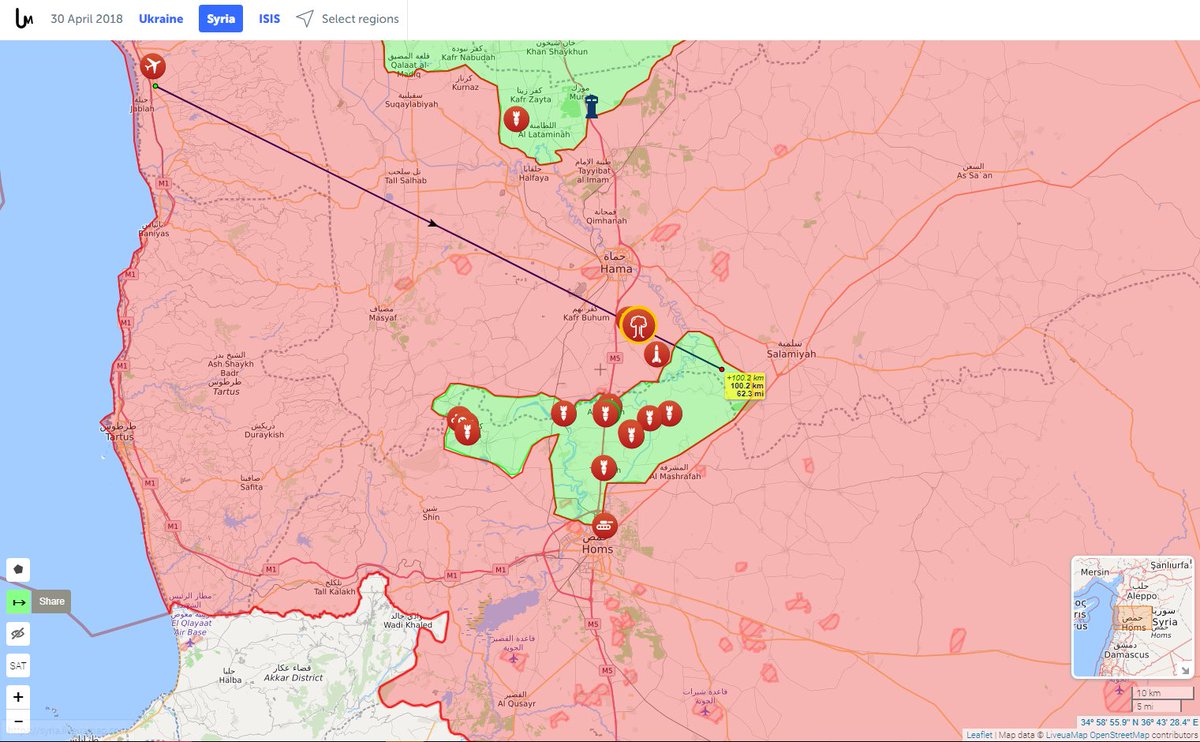Screen dimensions: 1200x742
Task: Click the rocket marker below the explosion icon
Action: coord(656,354)
